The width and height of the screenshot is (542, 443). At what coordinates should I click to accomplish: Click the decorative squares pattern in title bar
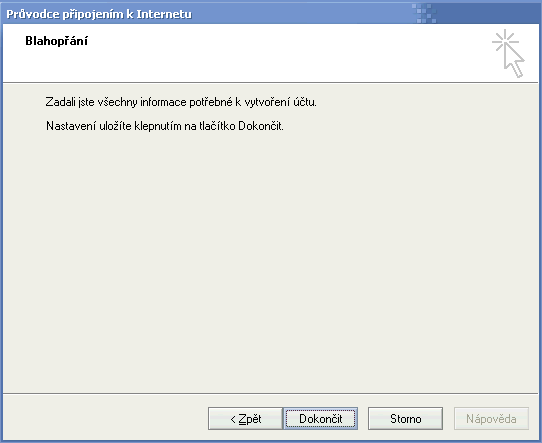point(424,13)
